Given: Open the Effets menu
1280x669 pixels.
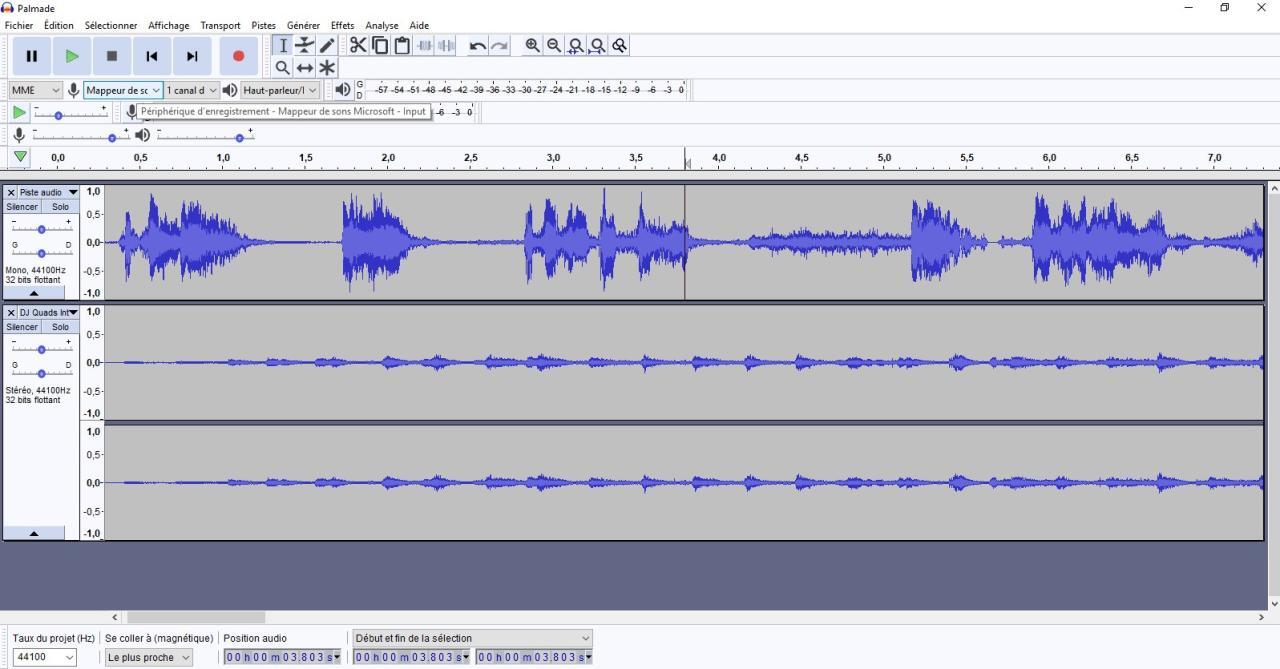Looking at the screenshot, I should (342, 25).
